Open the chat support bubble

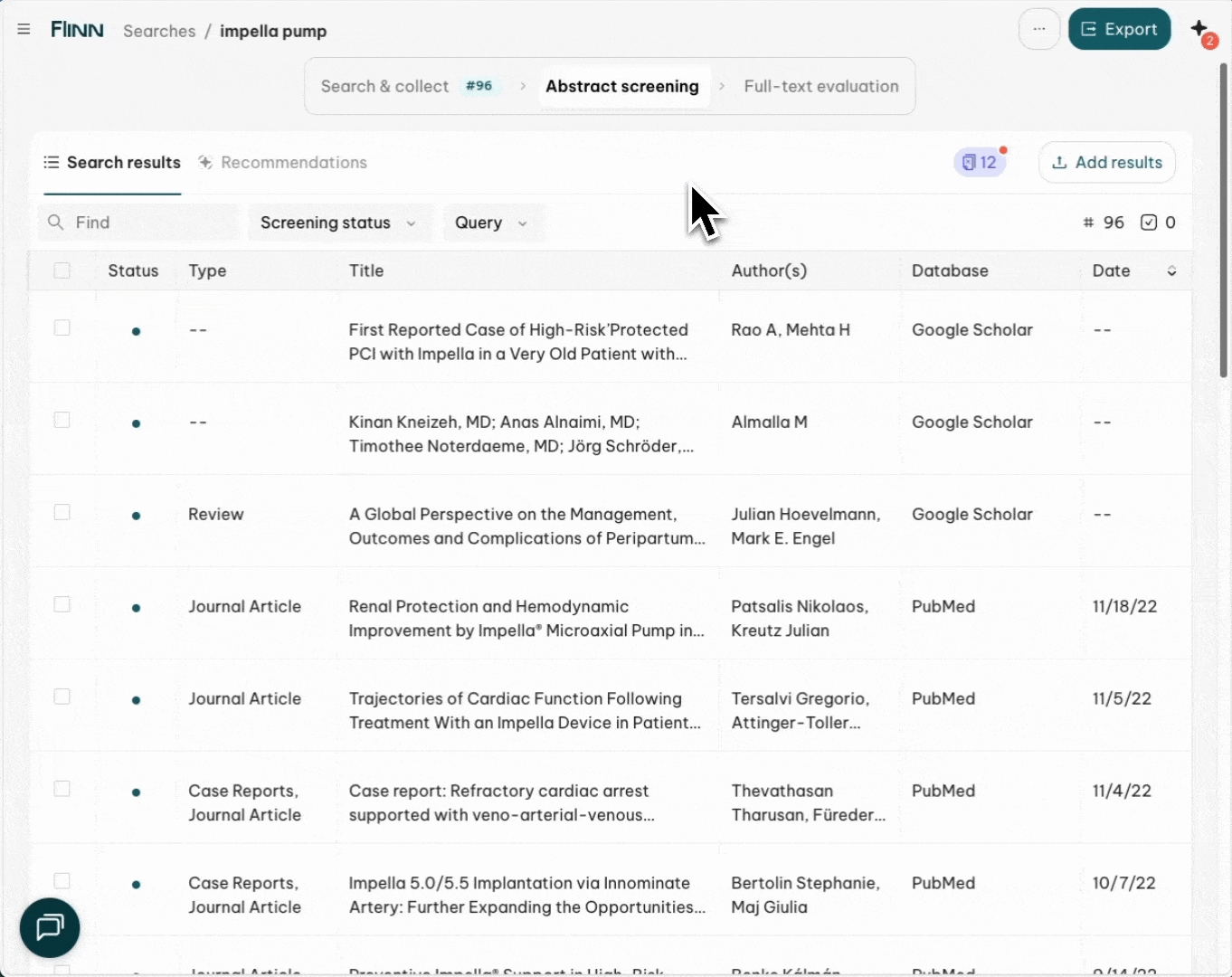coord(50,927)
